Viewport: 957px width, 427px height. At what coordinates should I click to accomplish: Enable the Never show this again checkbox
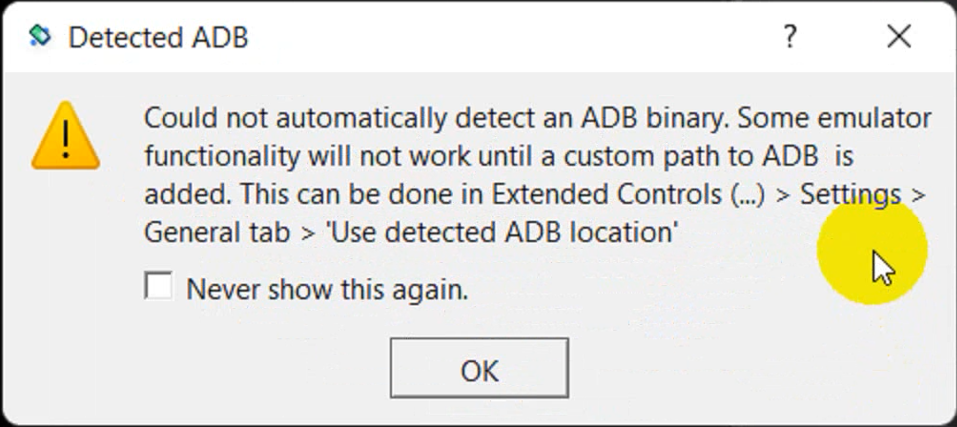pyautogui.click(x=159, y=287)
